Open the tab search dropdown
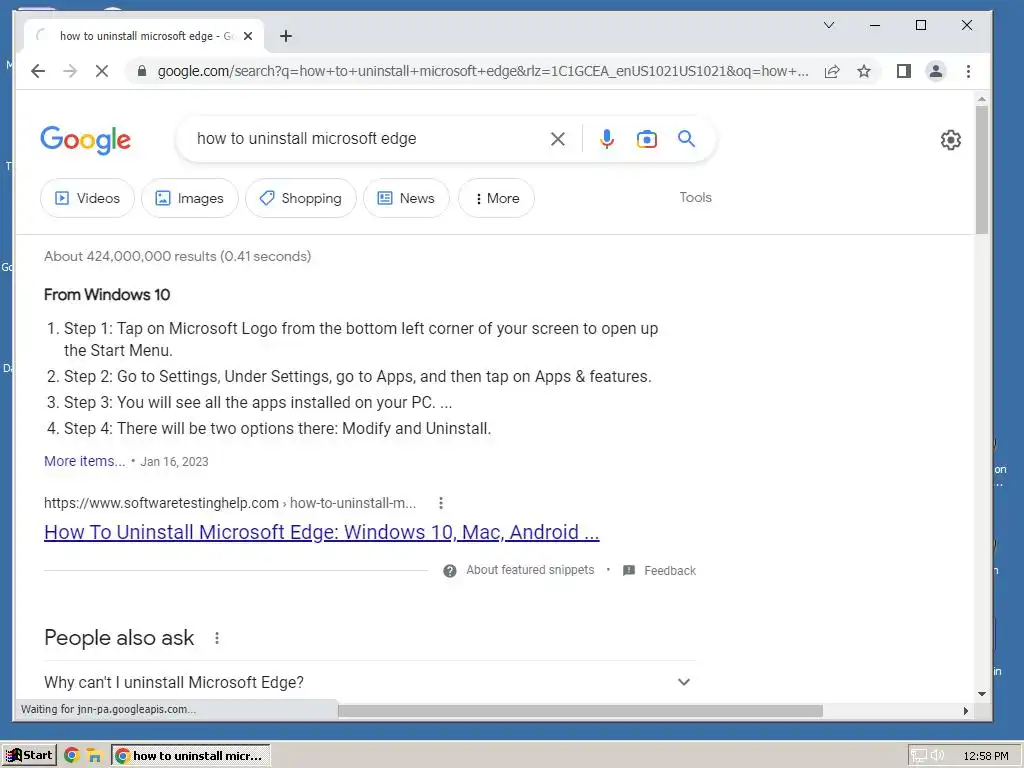This screenshot has height=768, width=1024. [x=829, y=25]
